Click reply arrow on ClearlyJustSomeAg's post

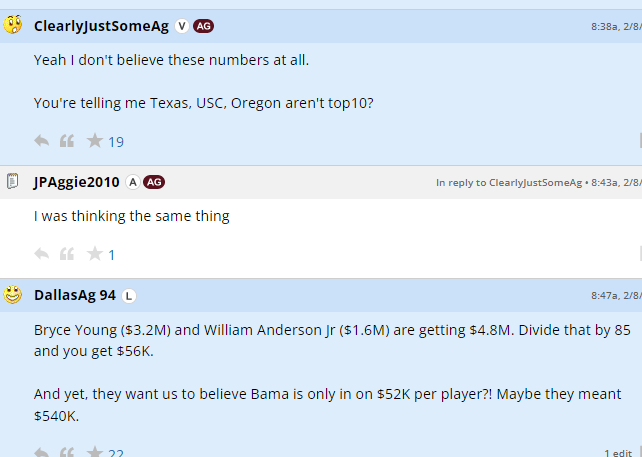(42, 141)
